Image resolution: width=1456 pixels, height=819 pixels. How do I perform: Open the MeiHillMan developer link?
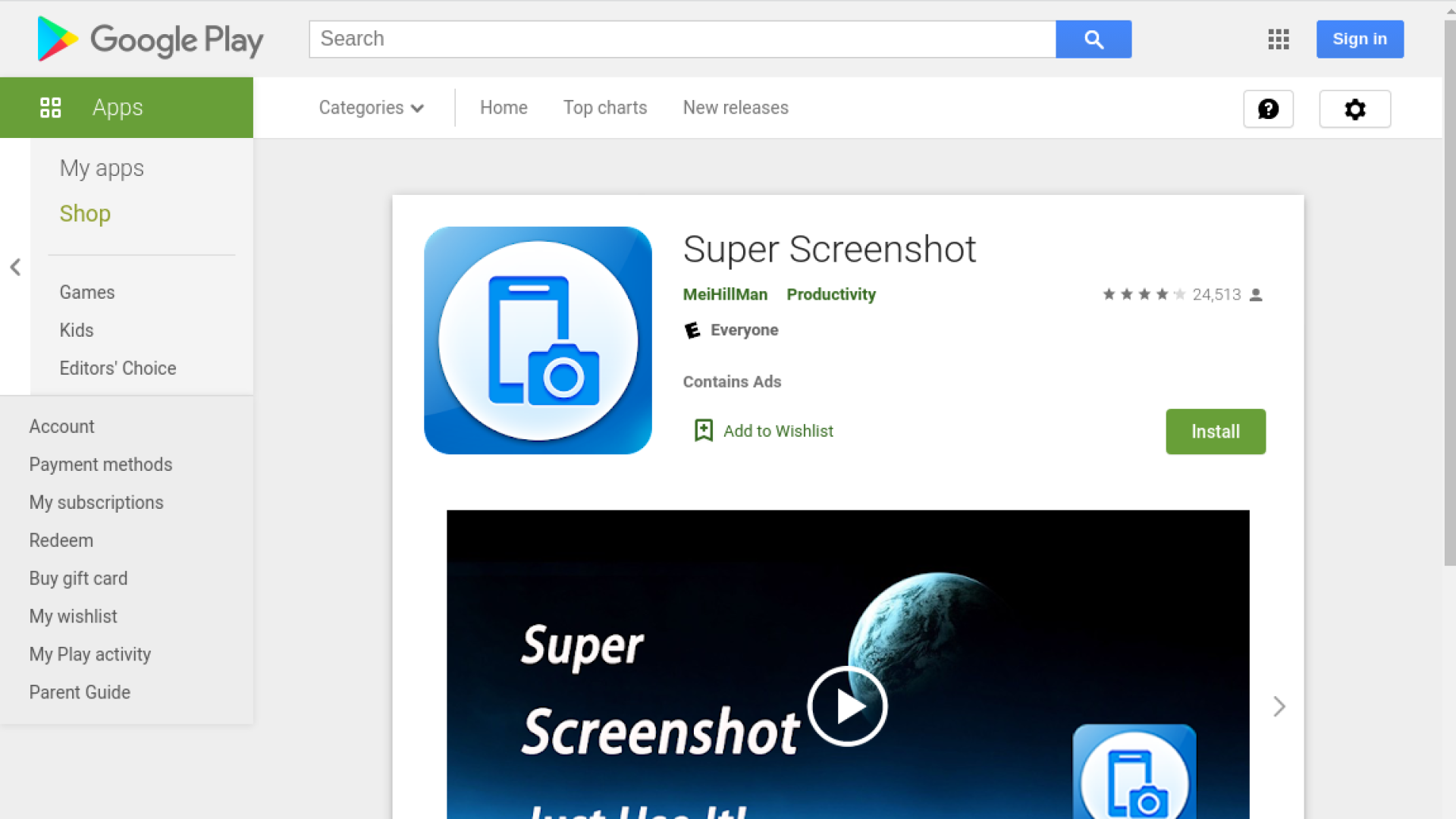point(725,294)
